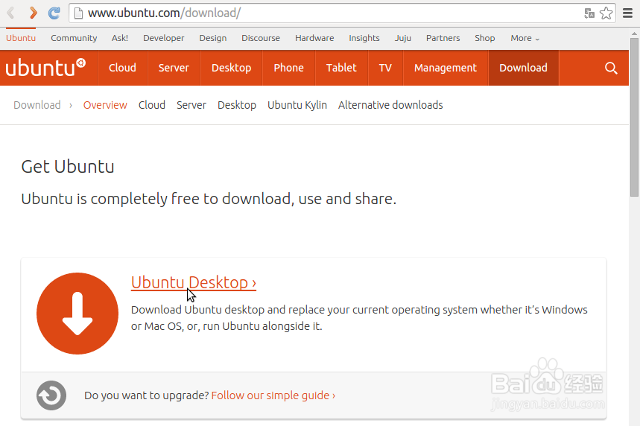Image resolution: width=640 pixels, height=426 pixels.
Task: Click the translate icon in the address bar
Action: coord(589,13)
